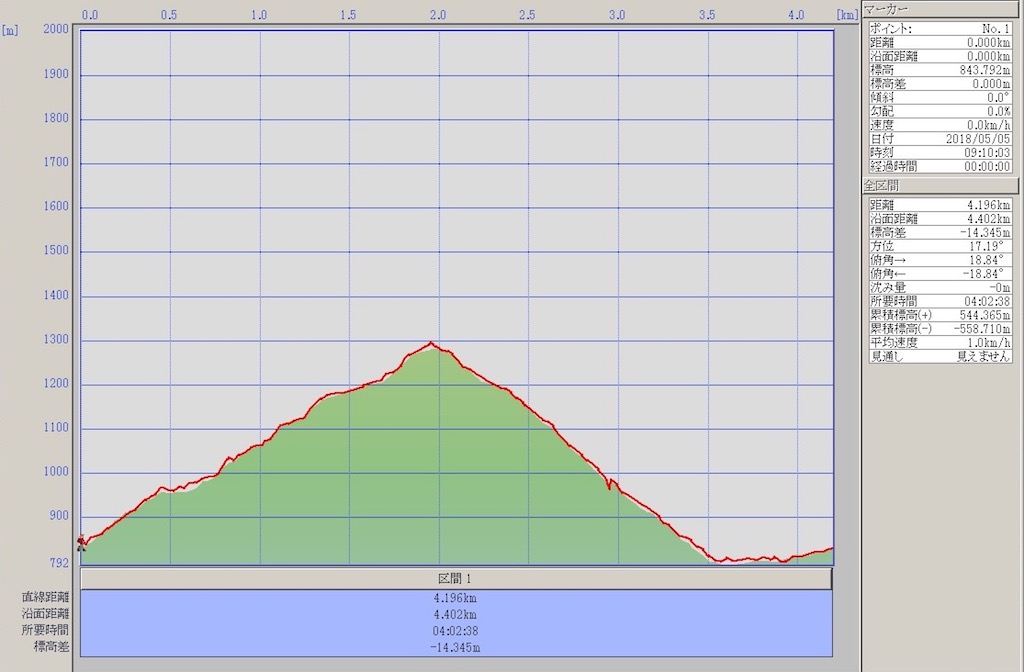Screen dimensions: 1024x672
Task: Click the hiker marker icon at the profile start
Action: [81, 543]
